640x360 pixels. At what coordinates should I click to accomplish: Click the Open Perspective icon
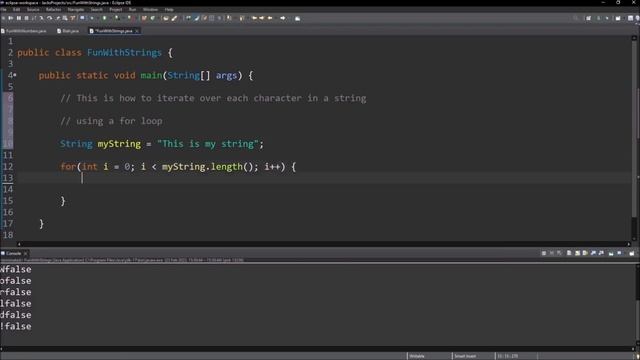coord(588,18)
